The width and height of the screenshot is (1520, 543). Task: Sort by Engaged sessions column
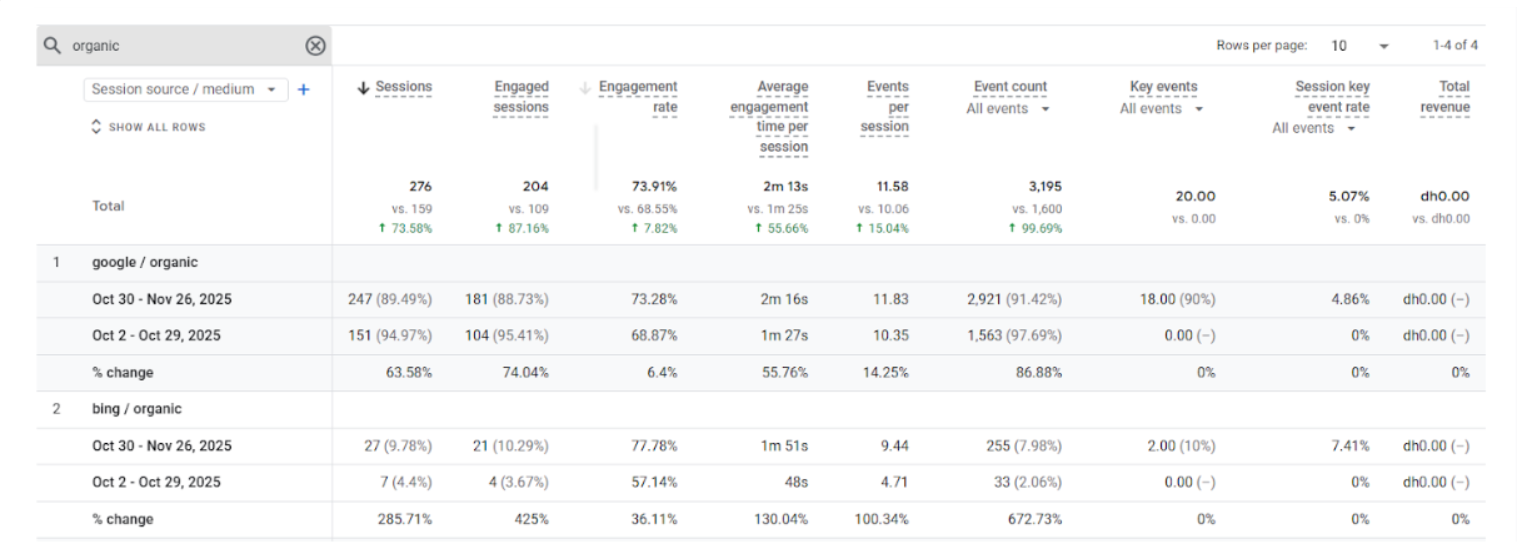click(x=521, y=97)
